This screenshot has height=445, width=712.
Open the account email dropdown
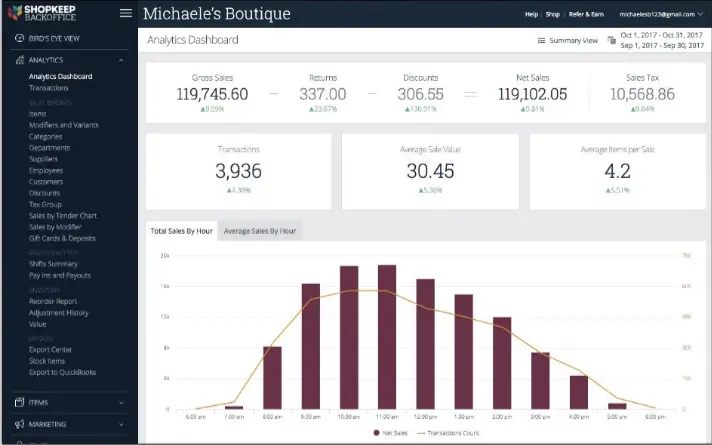click(x=658, y=15)
